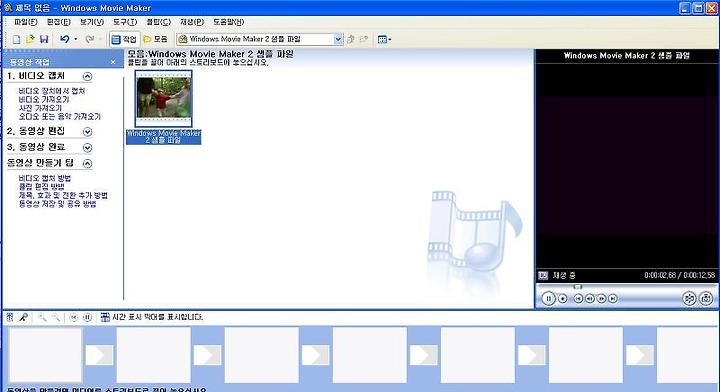Click the narrate timeline microphone icon
This screenshot has height=392, width=720.
(x=23, y=317)
